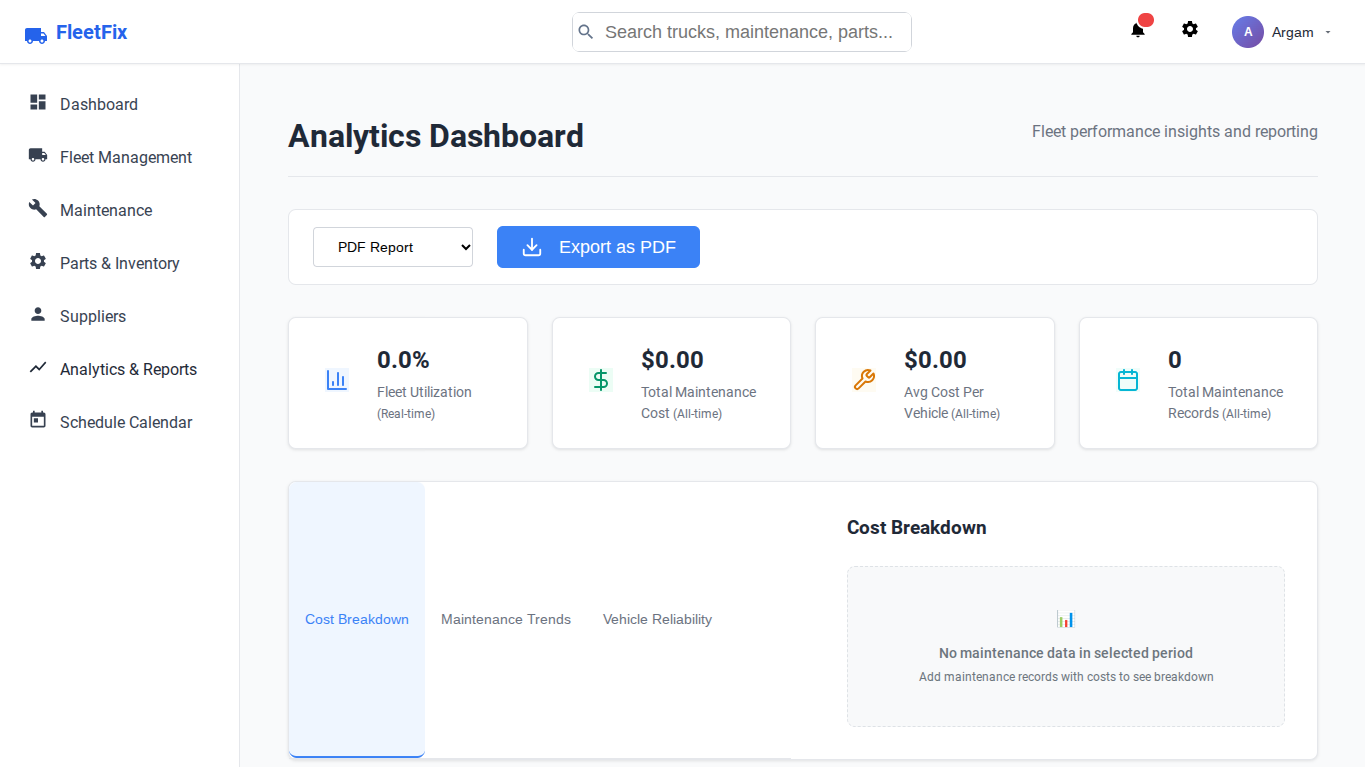
Task: Click the Export as PDF button
Action: (598, 246)
